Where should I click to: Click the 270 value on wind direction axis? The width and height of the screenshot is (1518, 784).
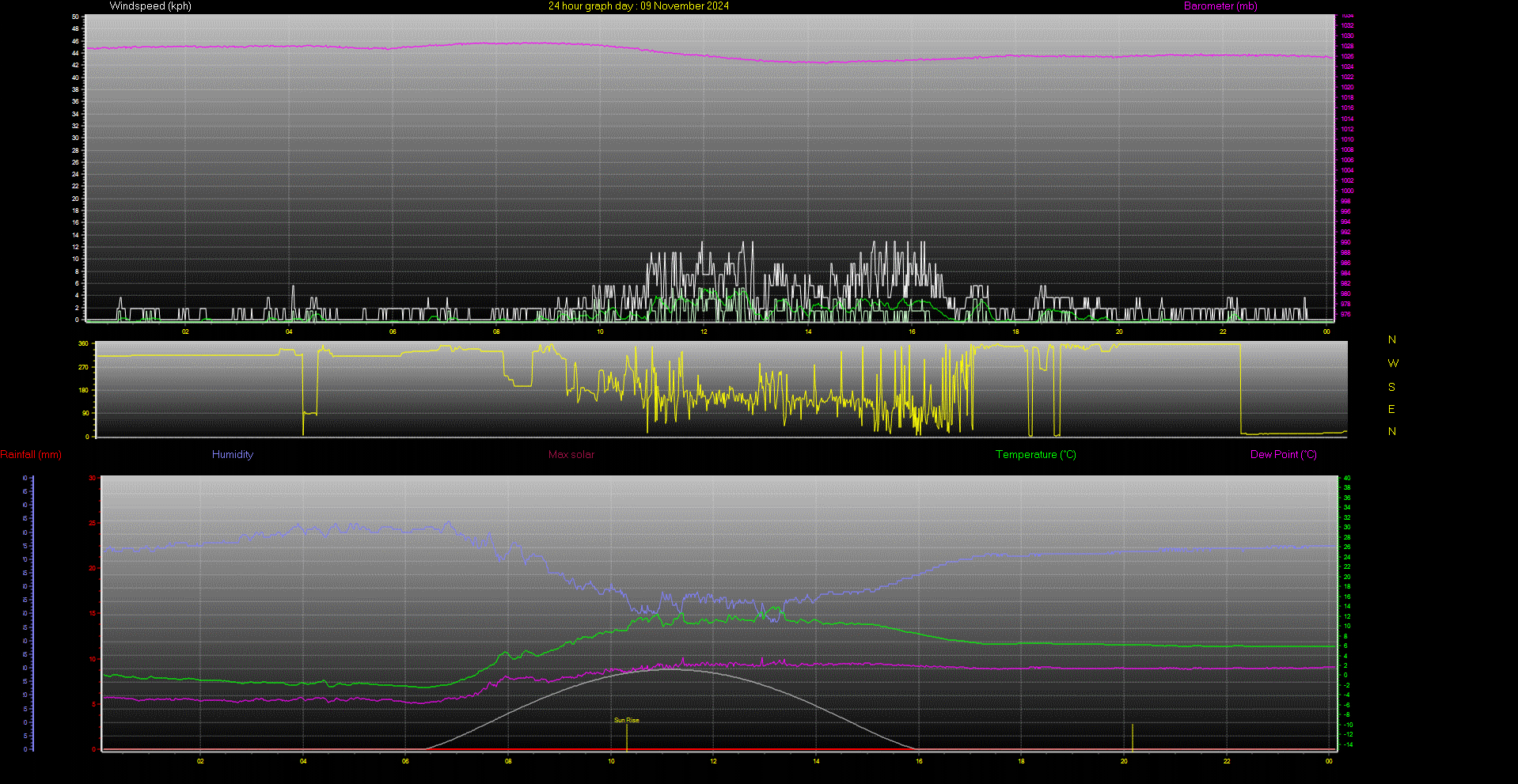[x=83, y=368]
